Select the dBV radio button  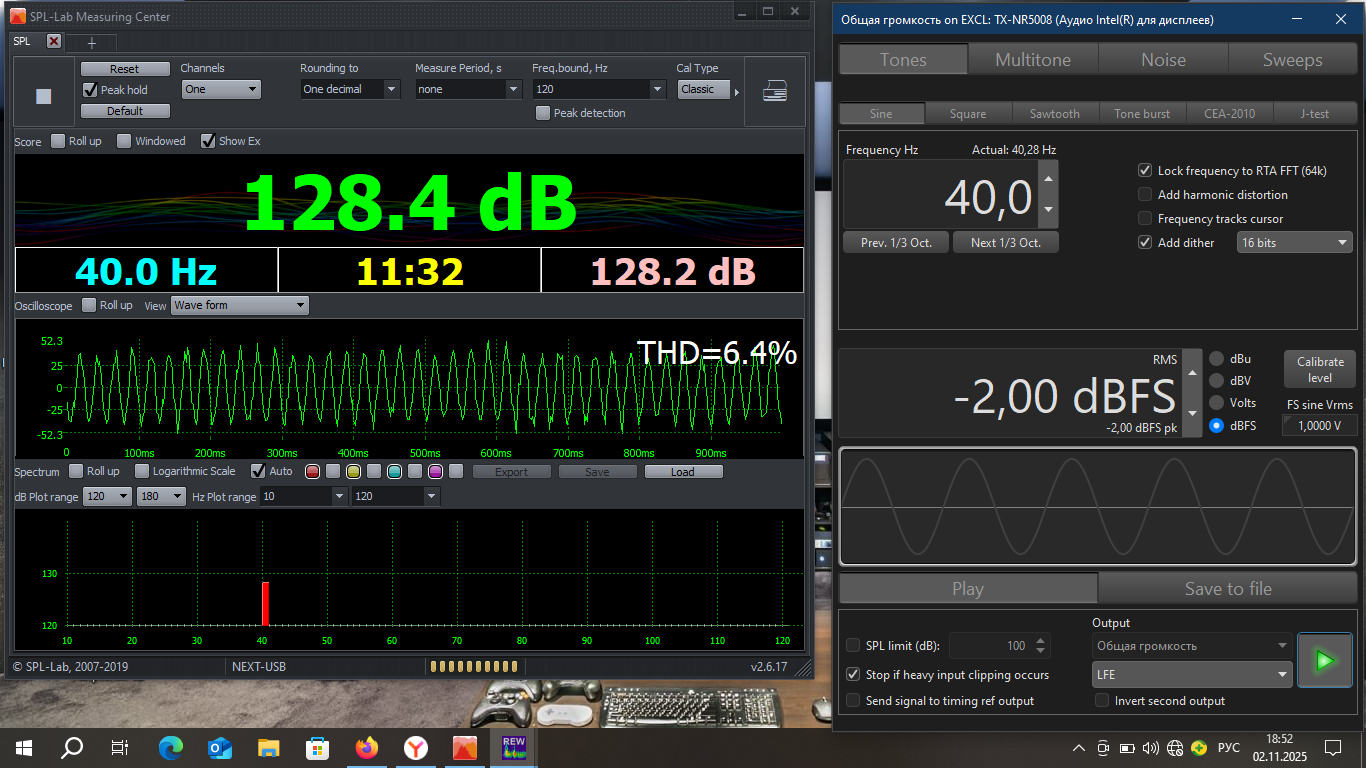click(1216, 380)
